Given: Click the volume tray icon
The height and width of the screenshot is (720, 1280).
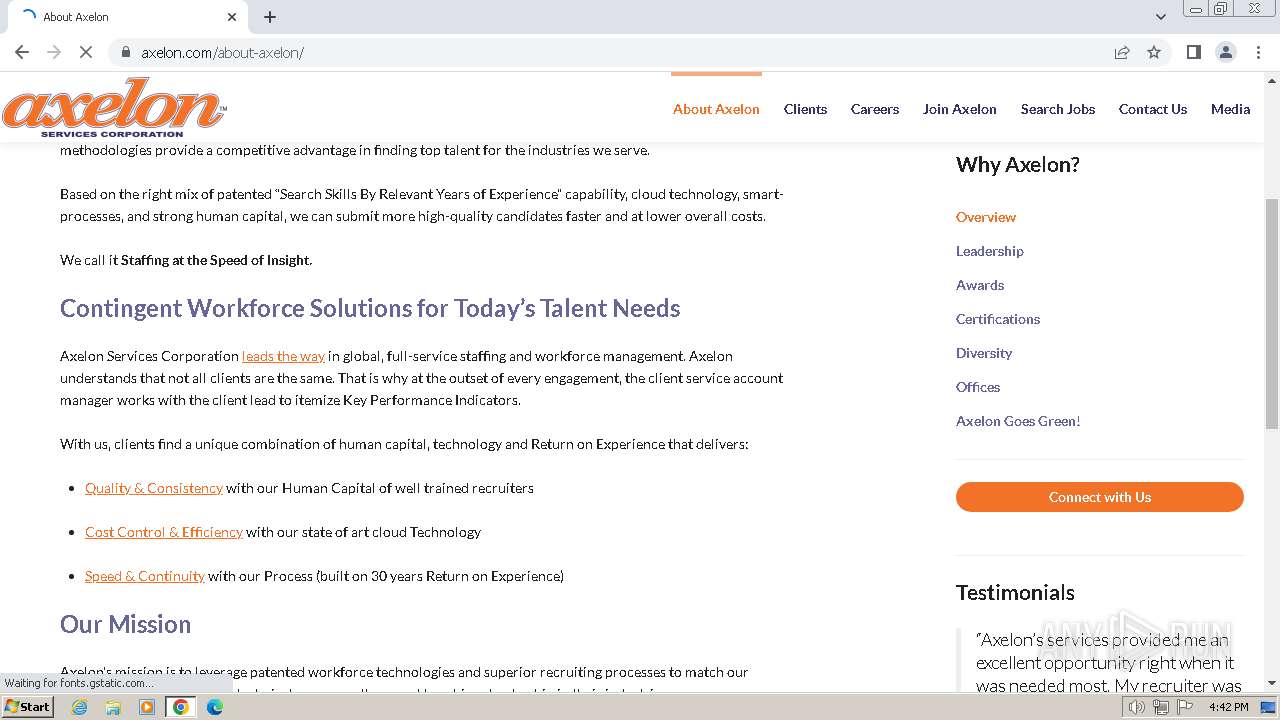Looking at the screenshot, I should coord(1136,707).
